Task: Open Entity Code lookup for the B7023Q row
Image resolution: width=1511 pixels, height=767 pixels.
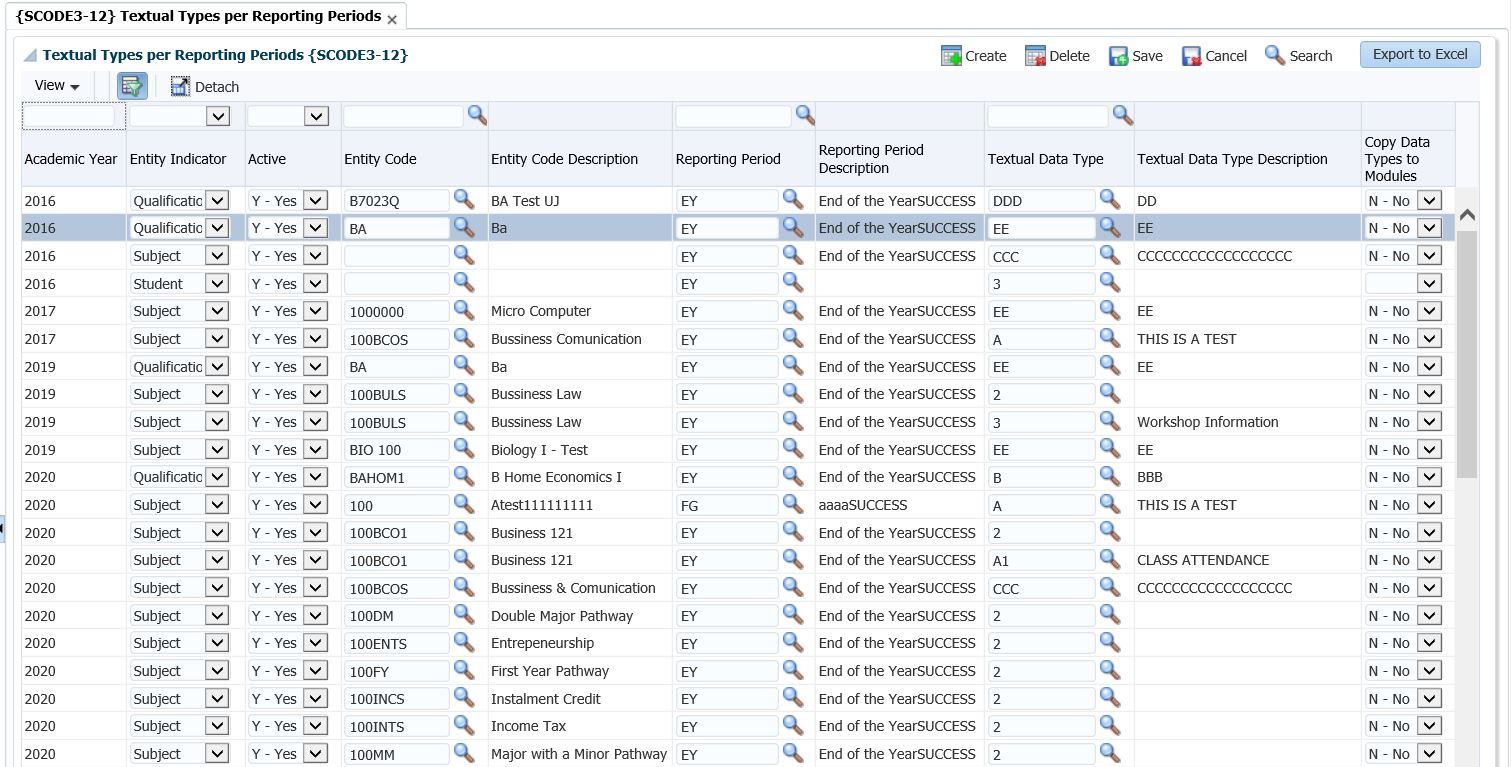Action: tap(463, 200)
